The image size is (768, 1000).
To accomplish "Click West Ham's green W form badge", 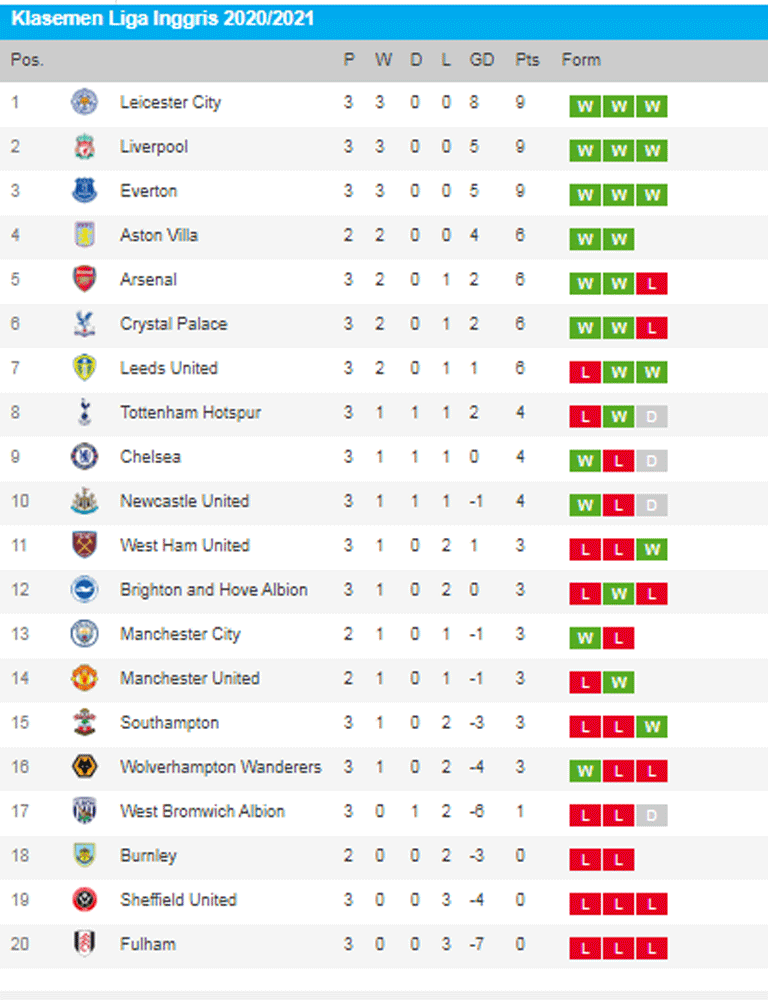I will [652, 550].
